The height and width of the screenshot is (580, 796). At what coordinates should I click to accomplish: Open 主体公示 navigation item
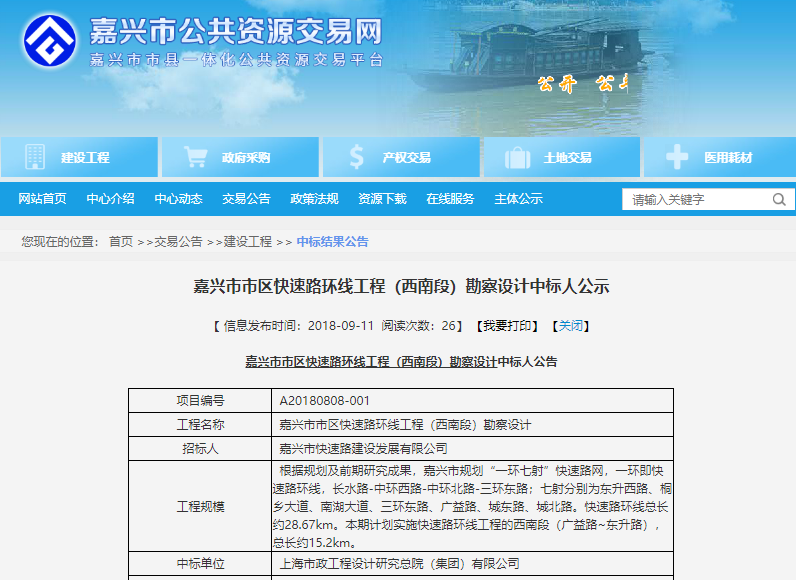tap(518, 199)
